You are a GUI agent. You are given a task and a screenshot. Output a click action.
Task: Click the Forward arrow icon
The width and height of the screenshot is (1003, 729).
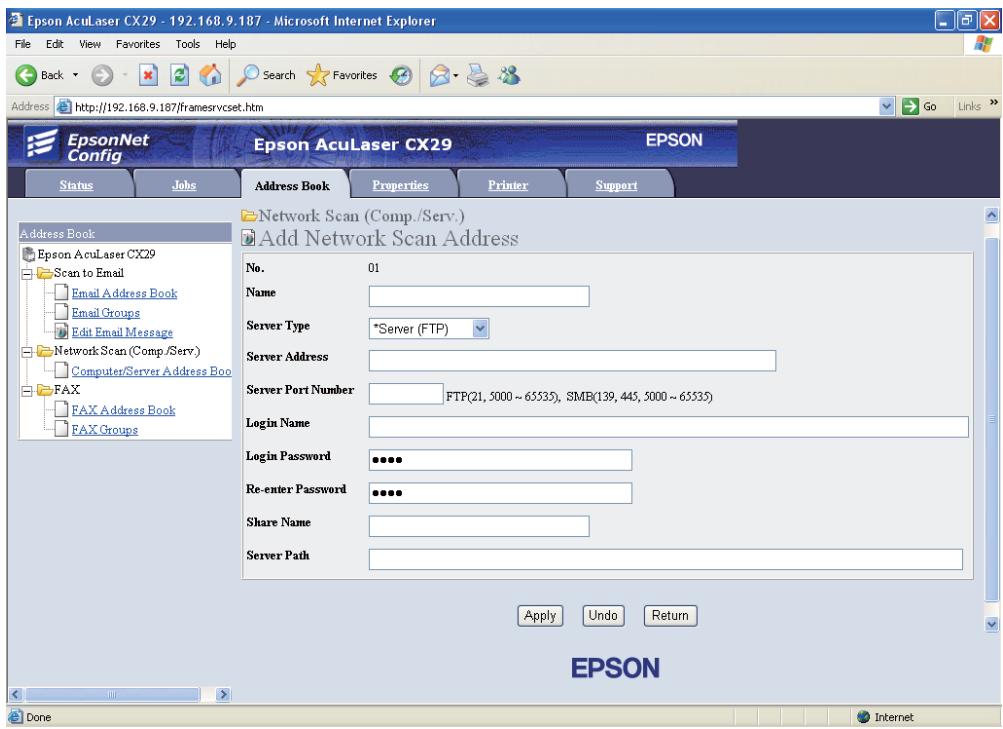click(x=102, y=75)
